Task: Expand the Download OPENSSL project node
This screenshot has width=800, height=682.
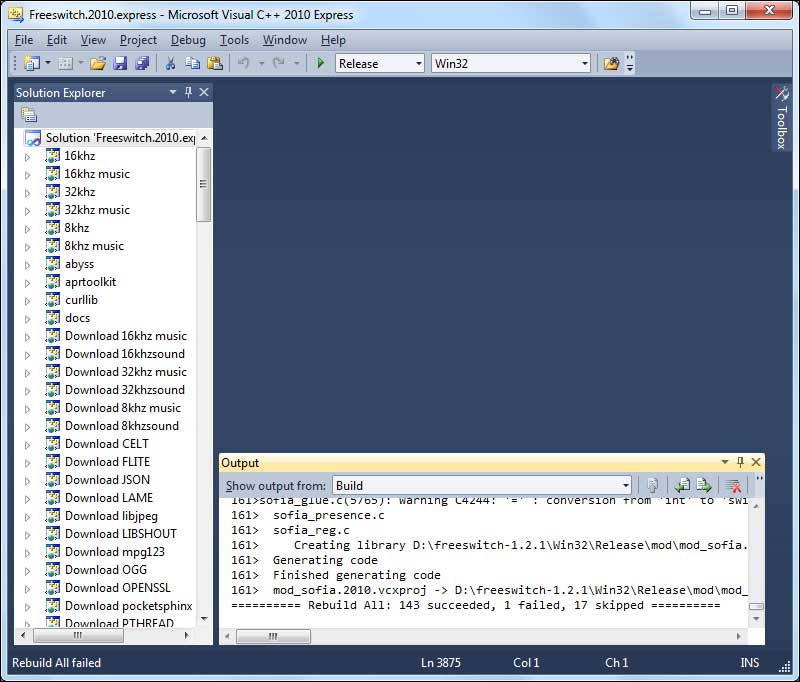Action: click(28, 589)
